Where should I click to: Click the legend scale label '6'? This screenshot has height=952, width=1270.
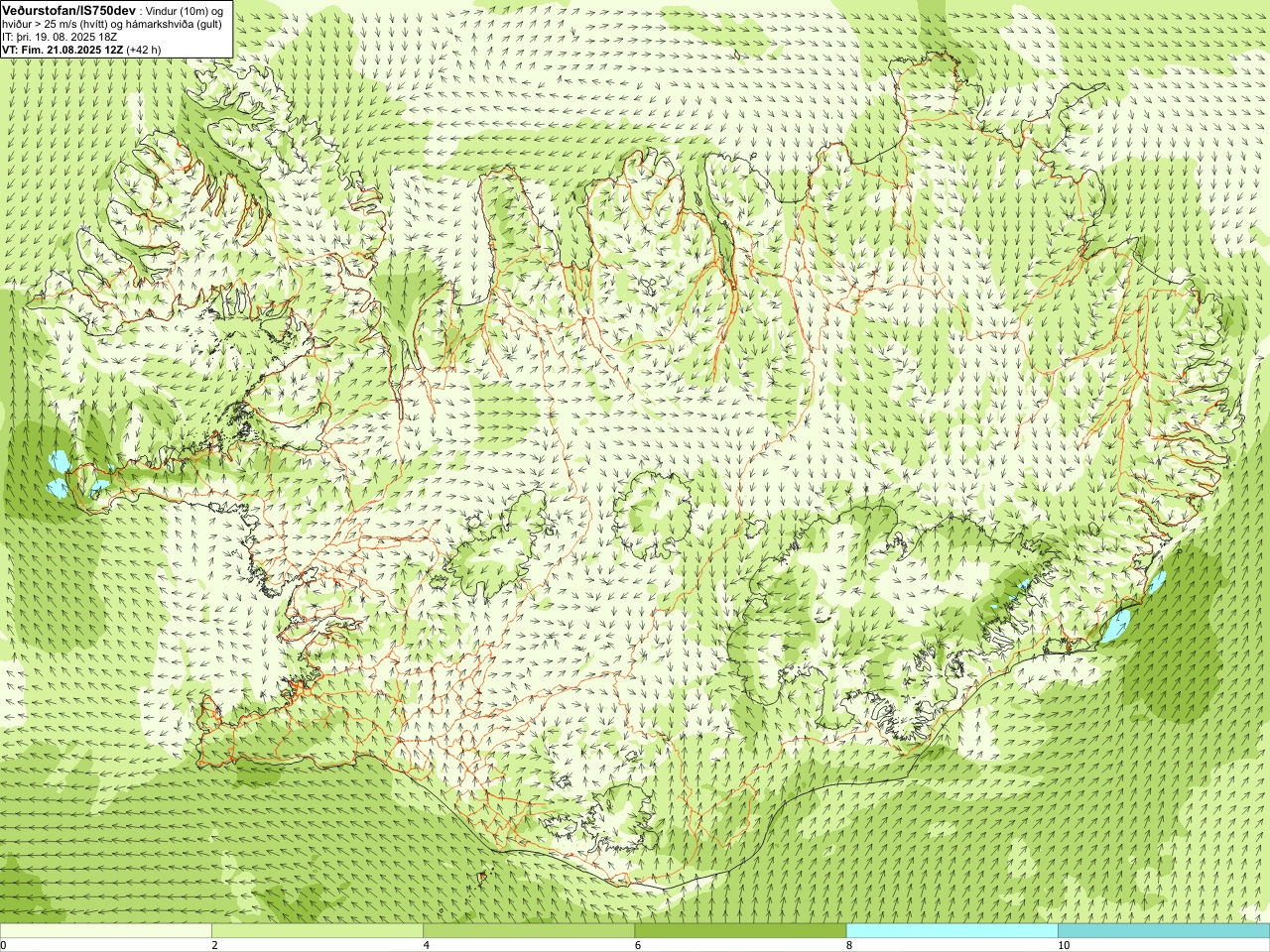(637, 945)
